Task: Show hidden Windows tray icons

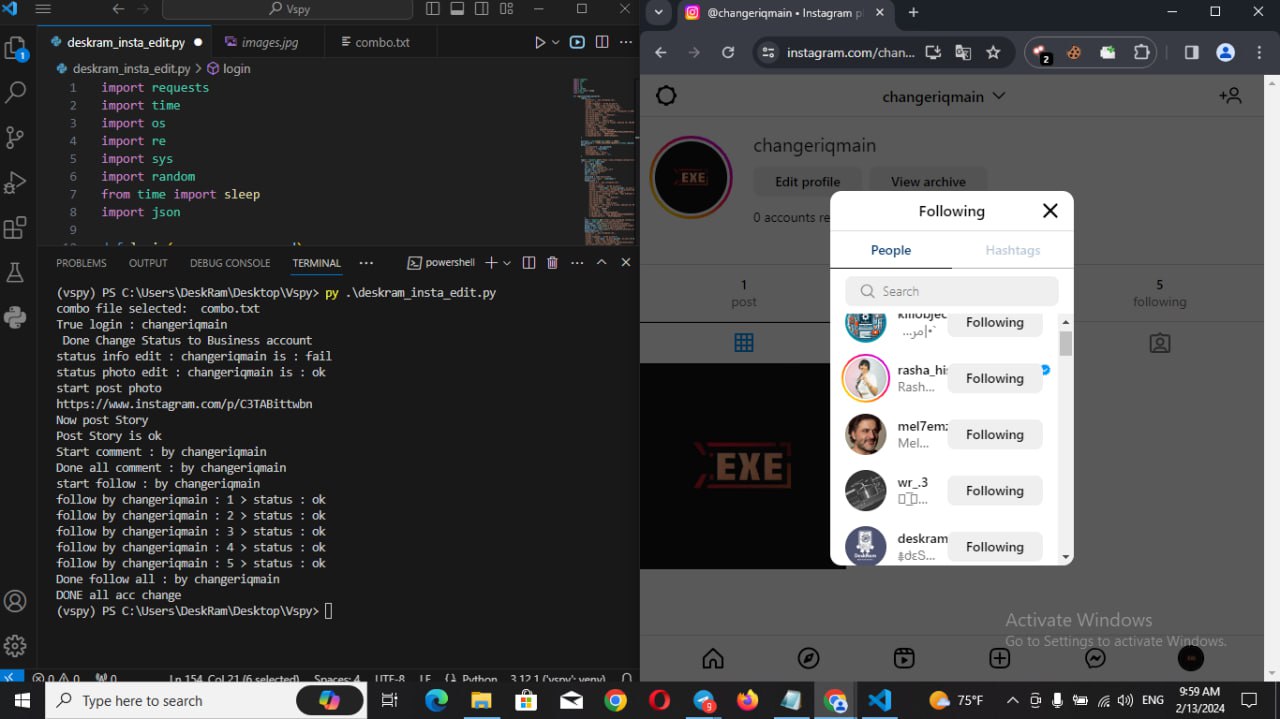Action: coord(1012,700)
